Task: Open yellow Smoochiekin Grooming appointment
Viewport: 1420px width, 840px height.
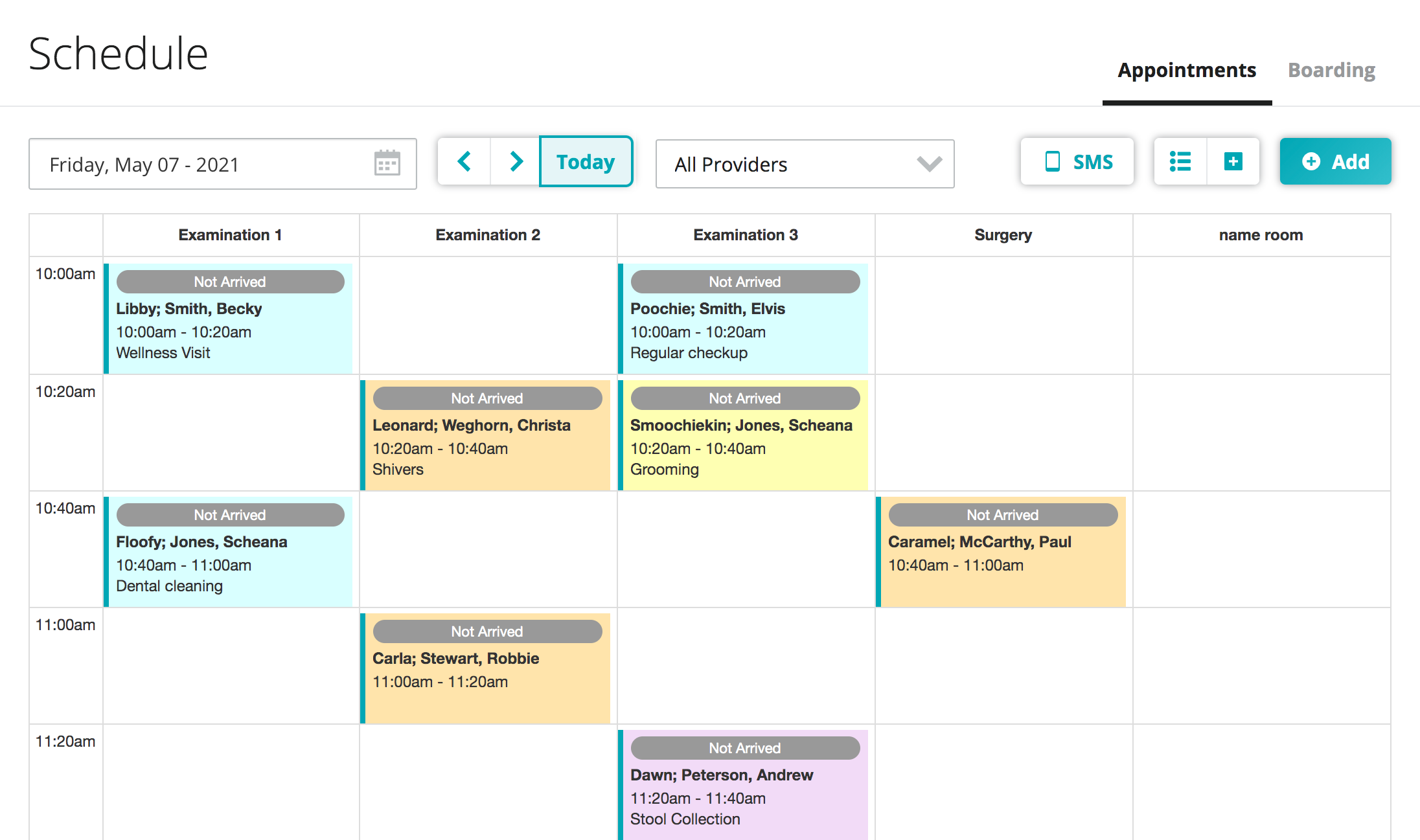Action: (x=745, y=448)
